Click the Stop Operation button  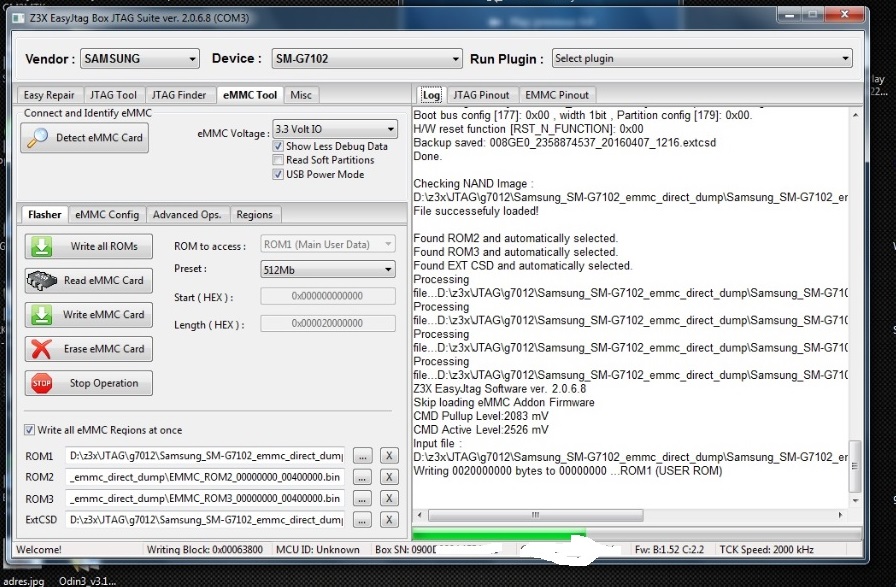pos(89,384)
